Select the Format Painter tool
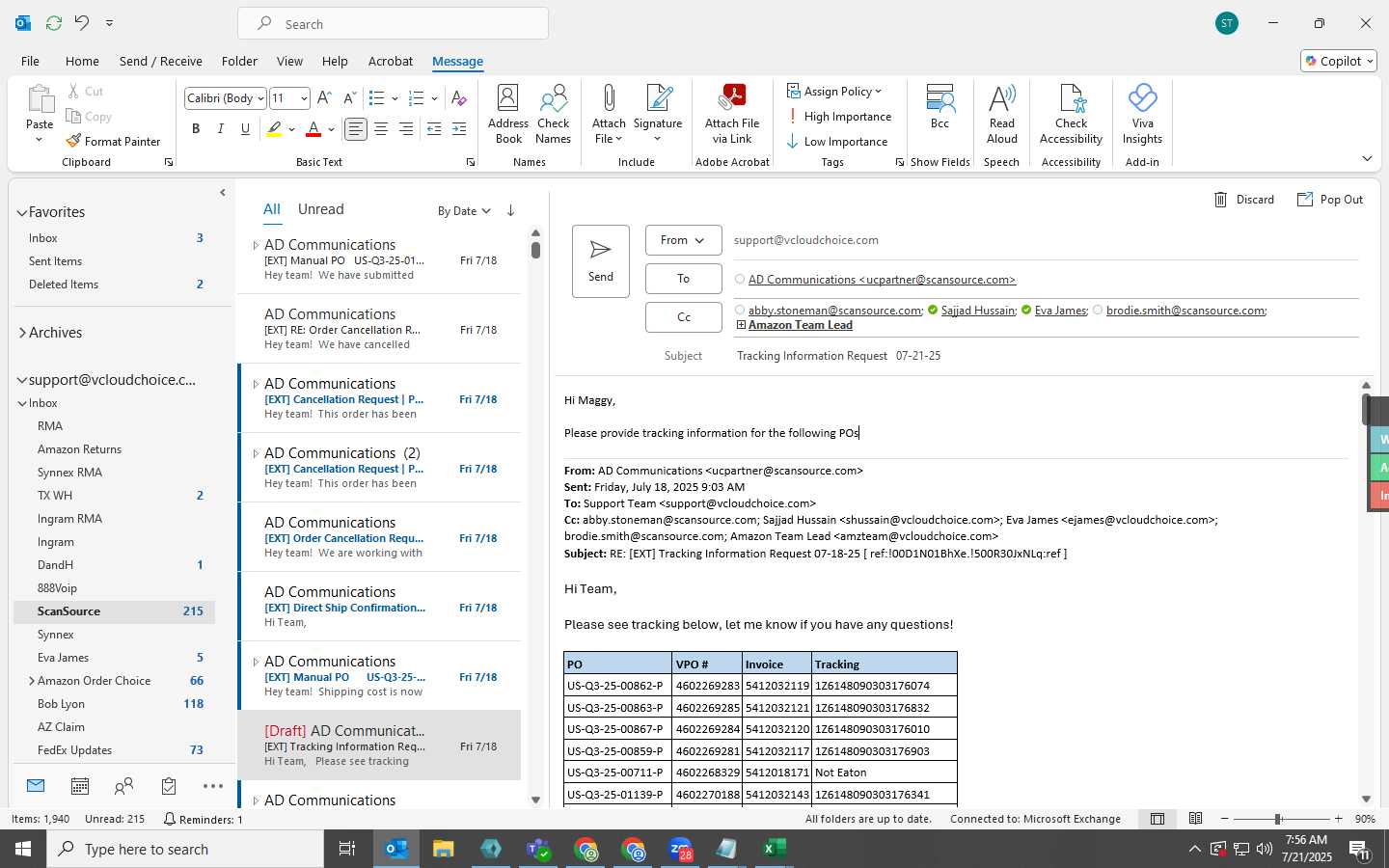This screenshot has width=1389, height=868. pos(113,141)
